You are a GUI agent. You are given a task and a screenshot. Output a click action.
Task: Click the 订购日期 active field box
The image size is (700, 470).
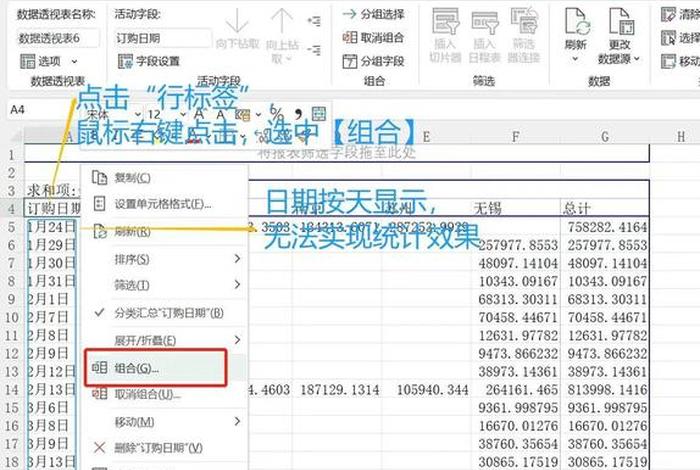pyautogui.click(x=162, y=38)
